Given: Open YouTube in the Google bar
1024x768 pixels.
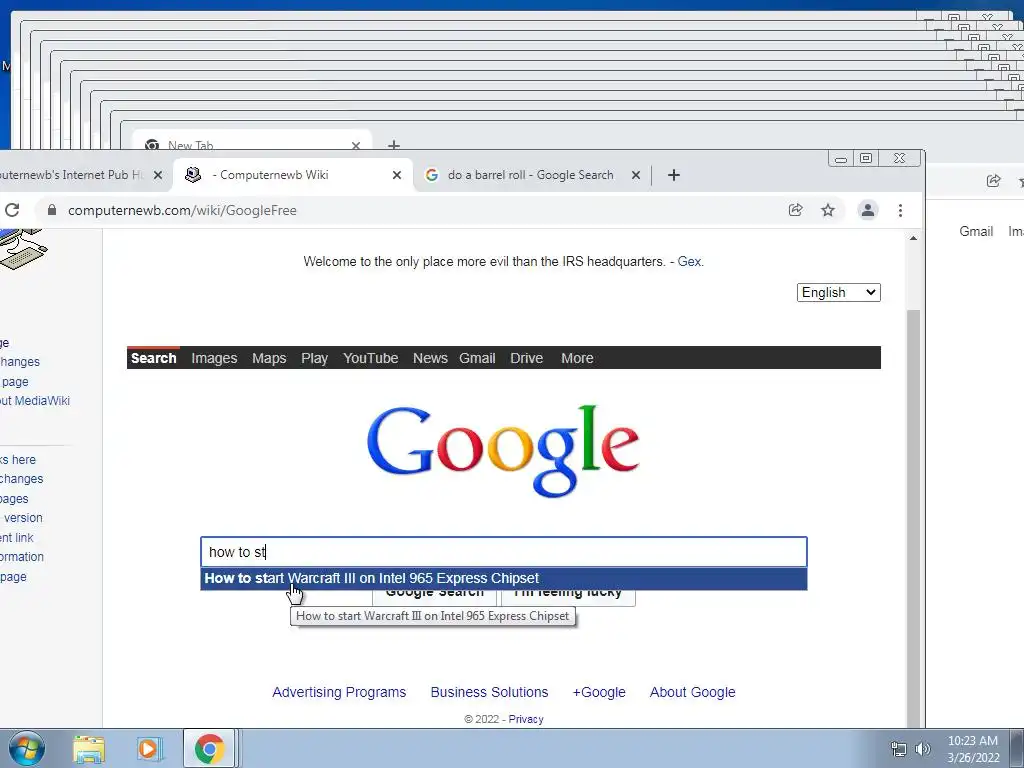Looking at the screenshot, I should point(370,358).
